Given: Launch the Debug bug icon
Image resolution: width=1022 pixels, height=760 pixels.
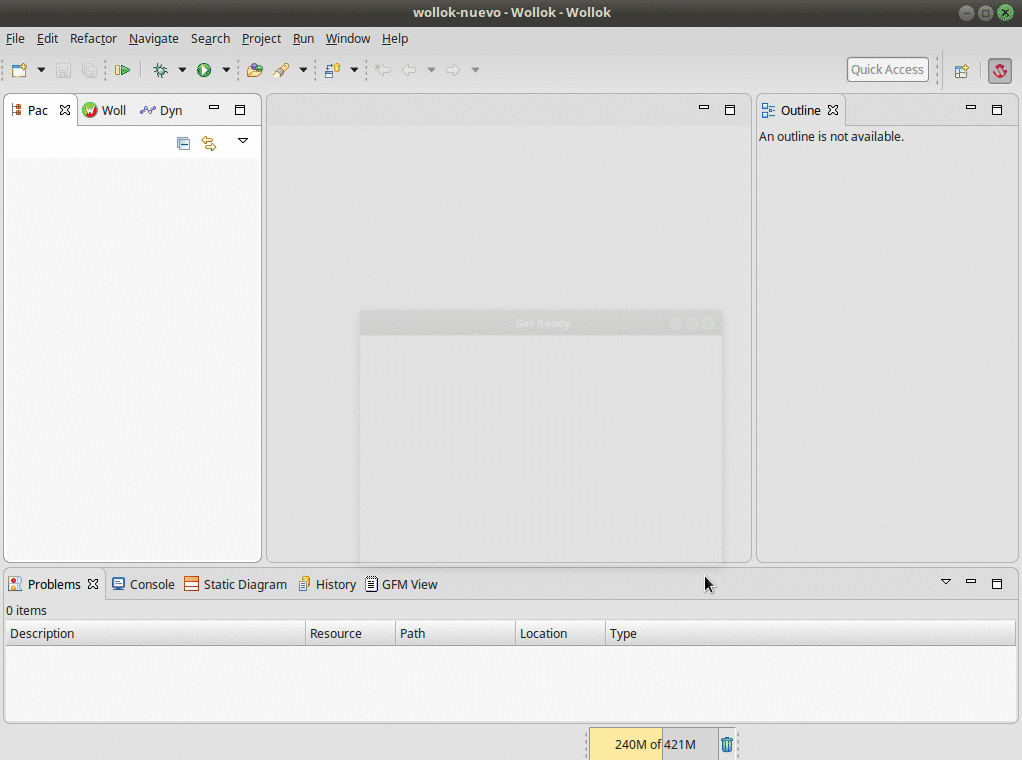Looking at the screenshot, I should coord(160,70).
